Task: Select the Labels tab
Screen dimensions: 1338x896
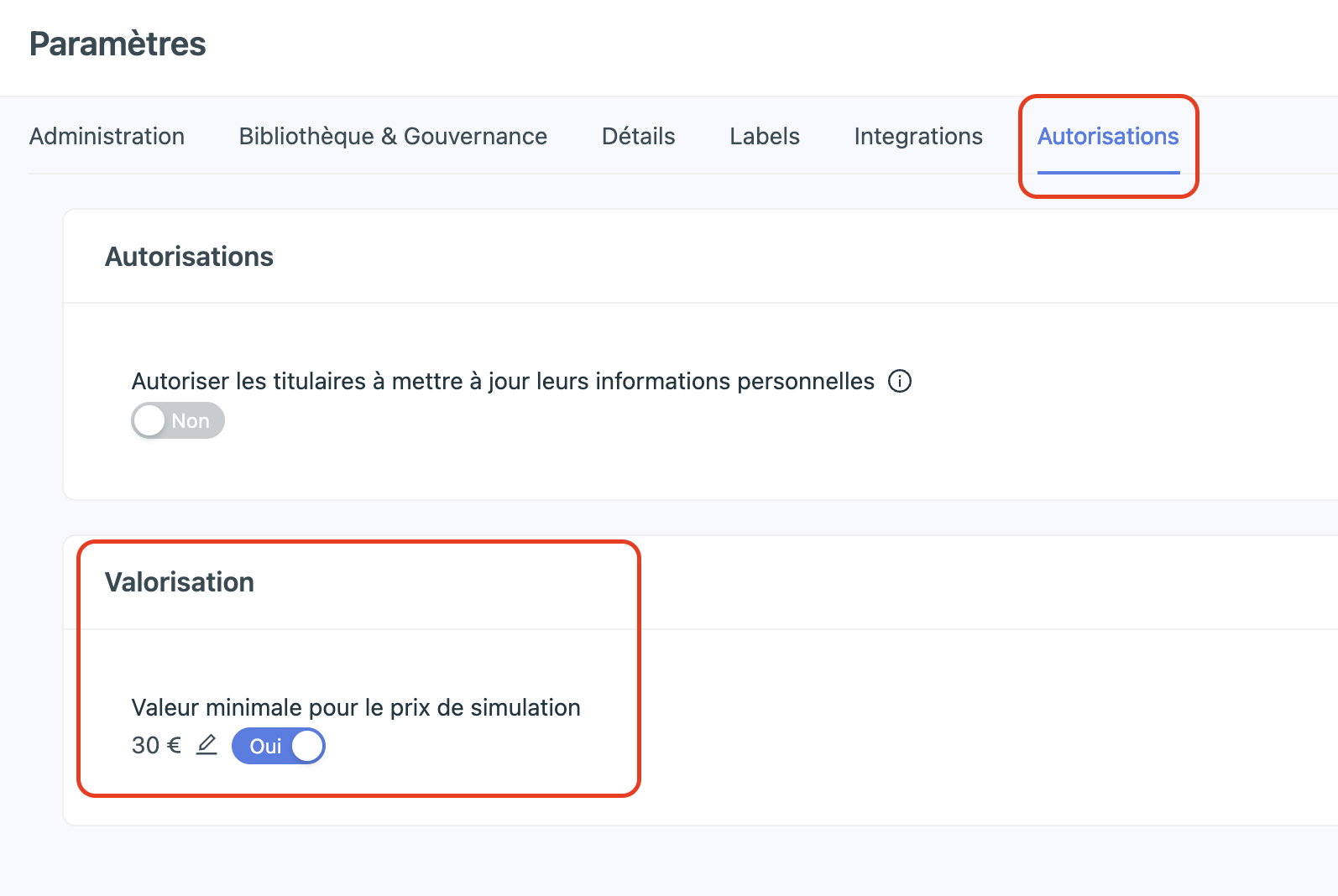Action: pos(764,136)
